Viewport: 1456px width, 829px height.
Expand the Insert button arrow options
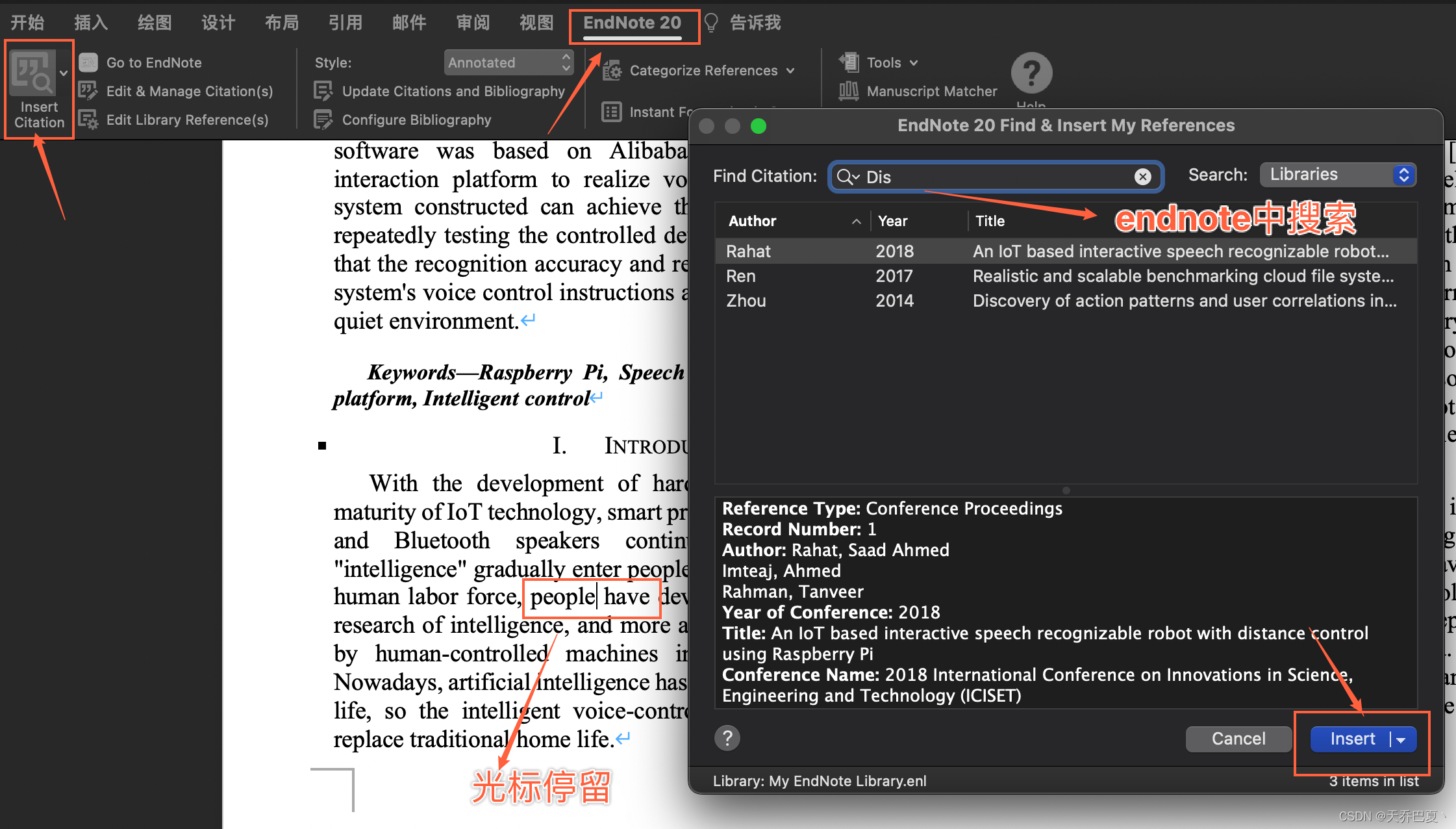point(1401,739)
